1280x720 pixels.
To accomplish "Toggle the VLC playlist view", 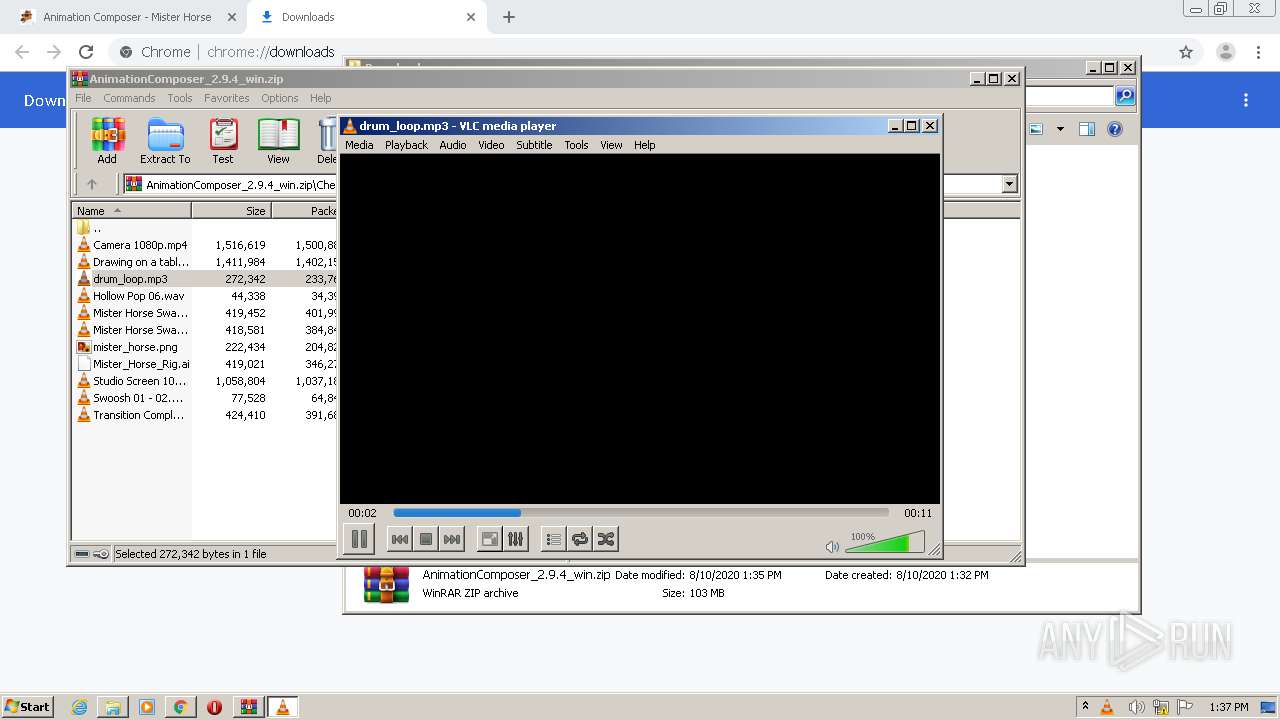I will (x=553, y=539).
